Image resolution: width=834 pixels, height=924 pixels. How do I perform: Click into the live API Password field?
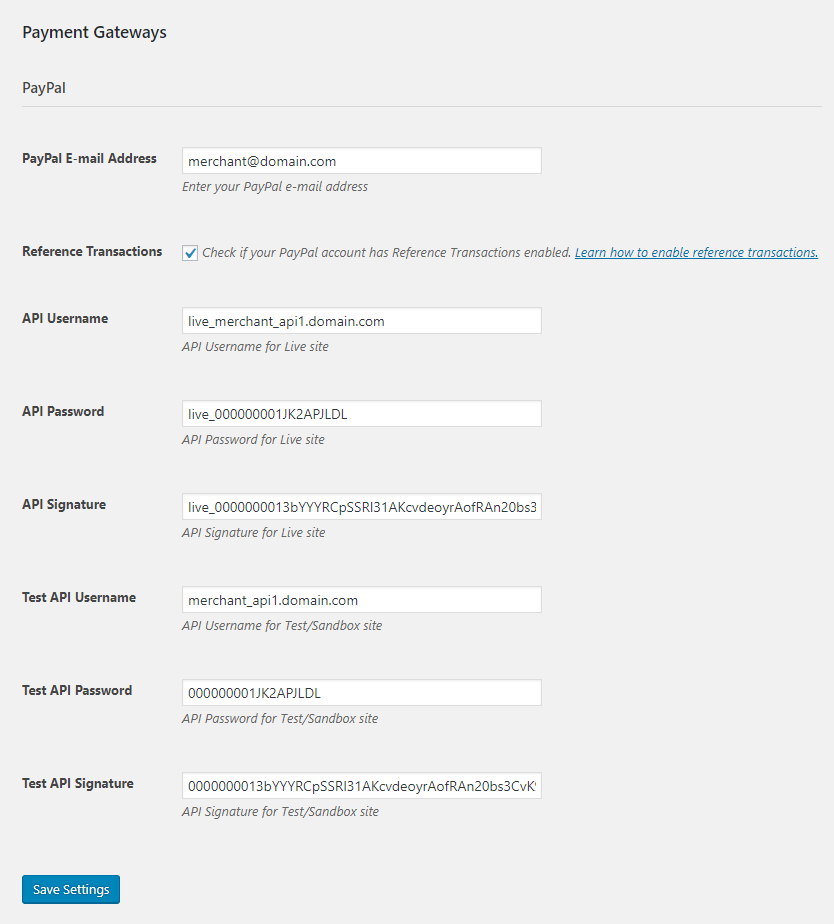361,414
